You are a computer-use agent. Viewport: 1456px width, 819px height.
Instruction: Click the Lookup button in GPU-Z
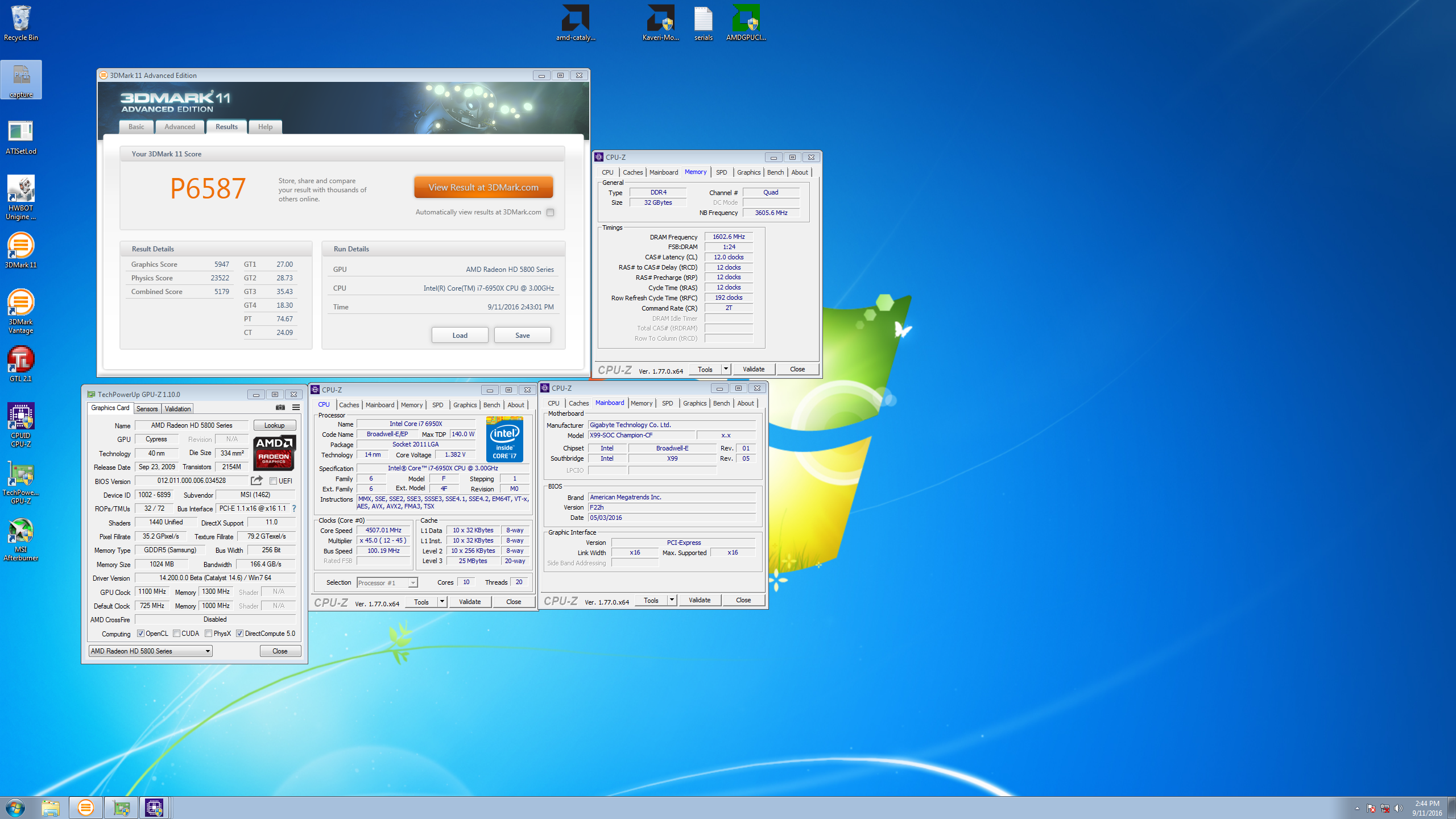coord(274,425)
